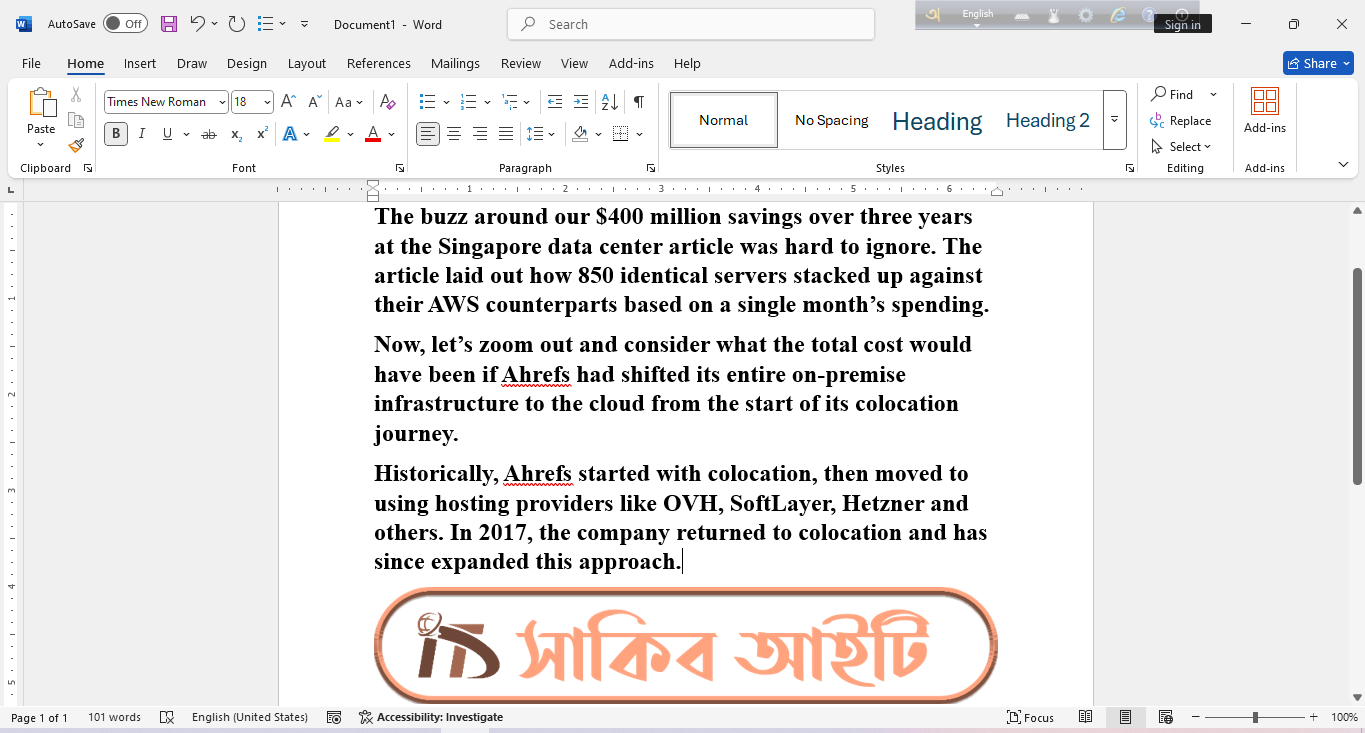Show paragraph marks with Show/Hide button
The image size is (1365, 733).
tap(637, 101)
